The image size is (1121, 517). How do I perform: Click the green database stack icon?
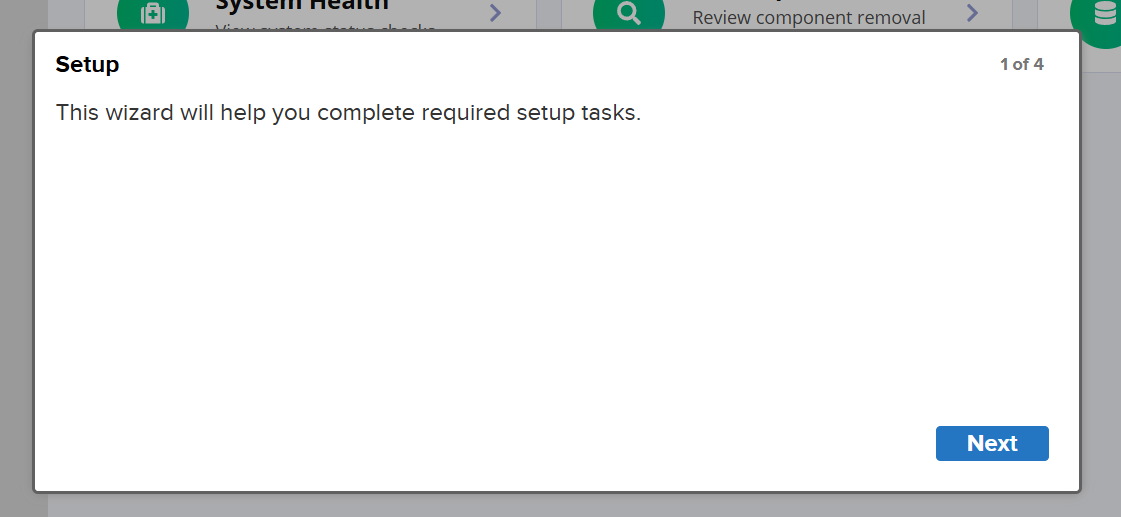coord(1100,14)
